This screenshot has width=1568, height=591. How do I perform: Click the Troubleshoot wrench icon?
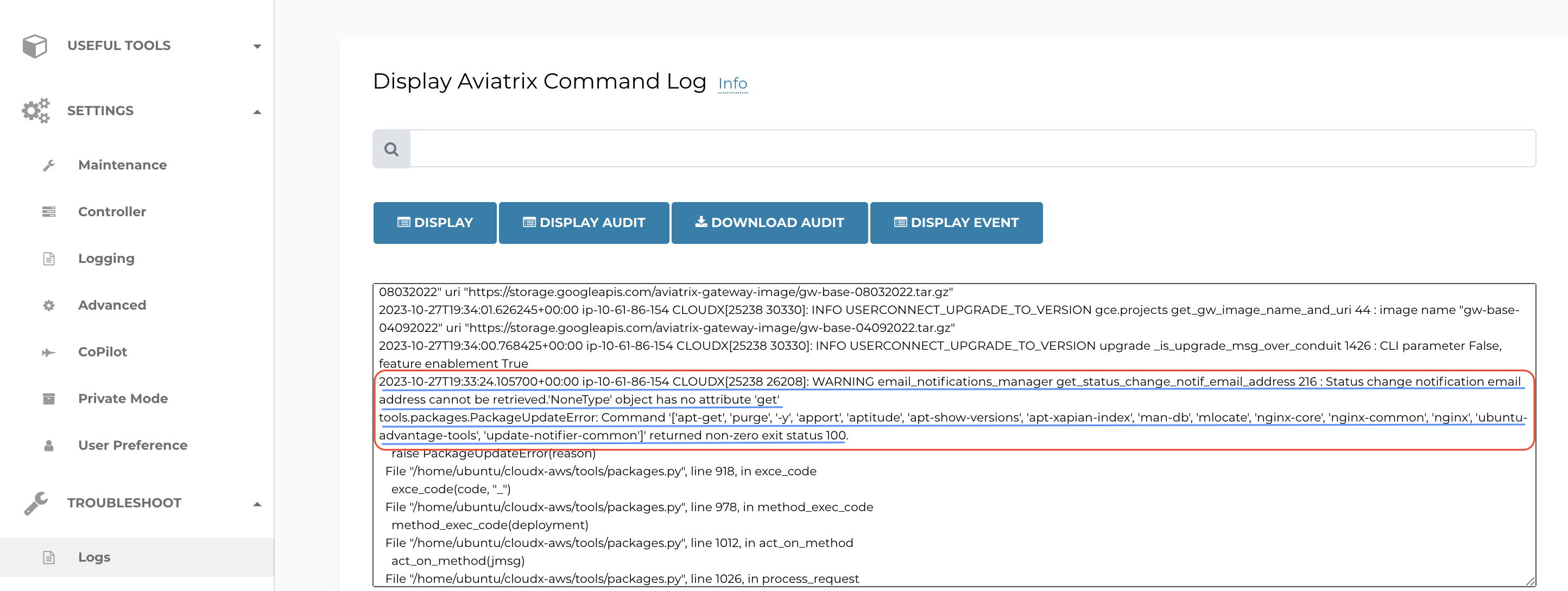(35, 502)
